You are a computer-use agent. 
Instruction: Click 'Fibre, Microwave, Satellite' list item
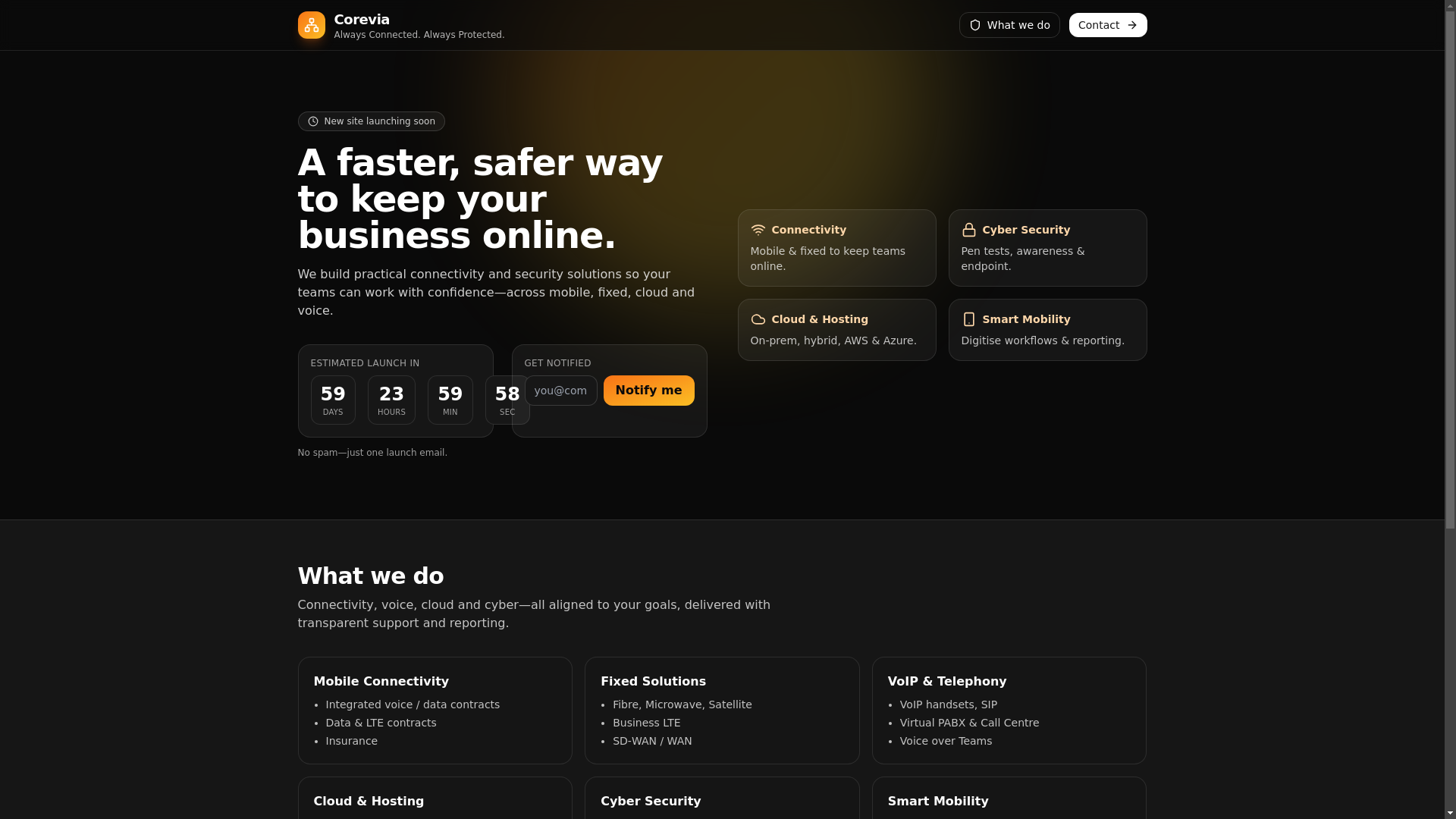click(x=682, y=704)
